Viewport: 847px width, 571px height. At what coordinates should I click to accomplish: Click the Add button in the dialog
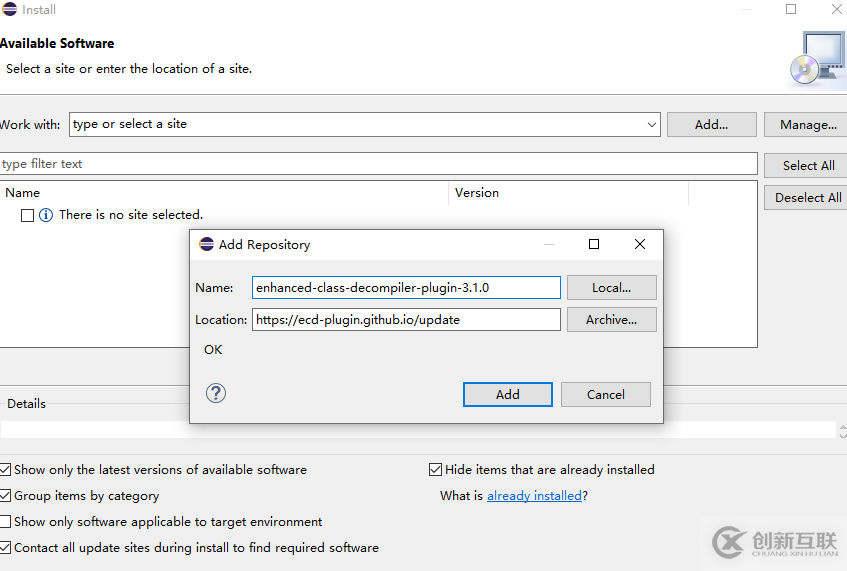click(x=508, y=395)
